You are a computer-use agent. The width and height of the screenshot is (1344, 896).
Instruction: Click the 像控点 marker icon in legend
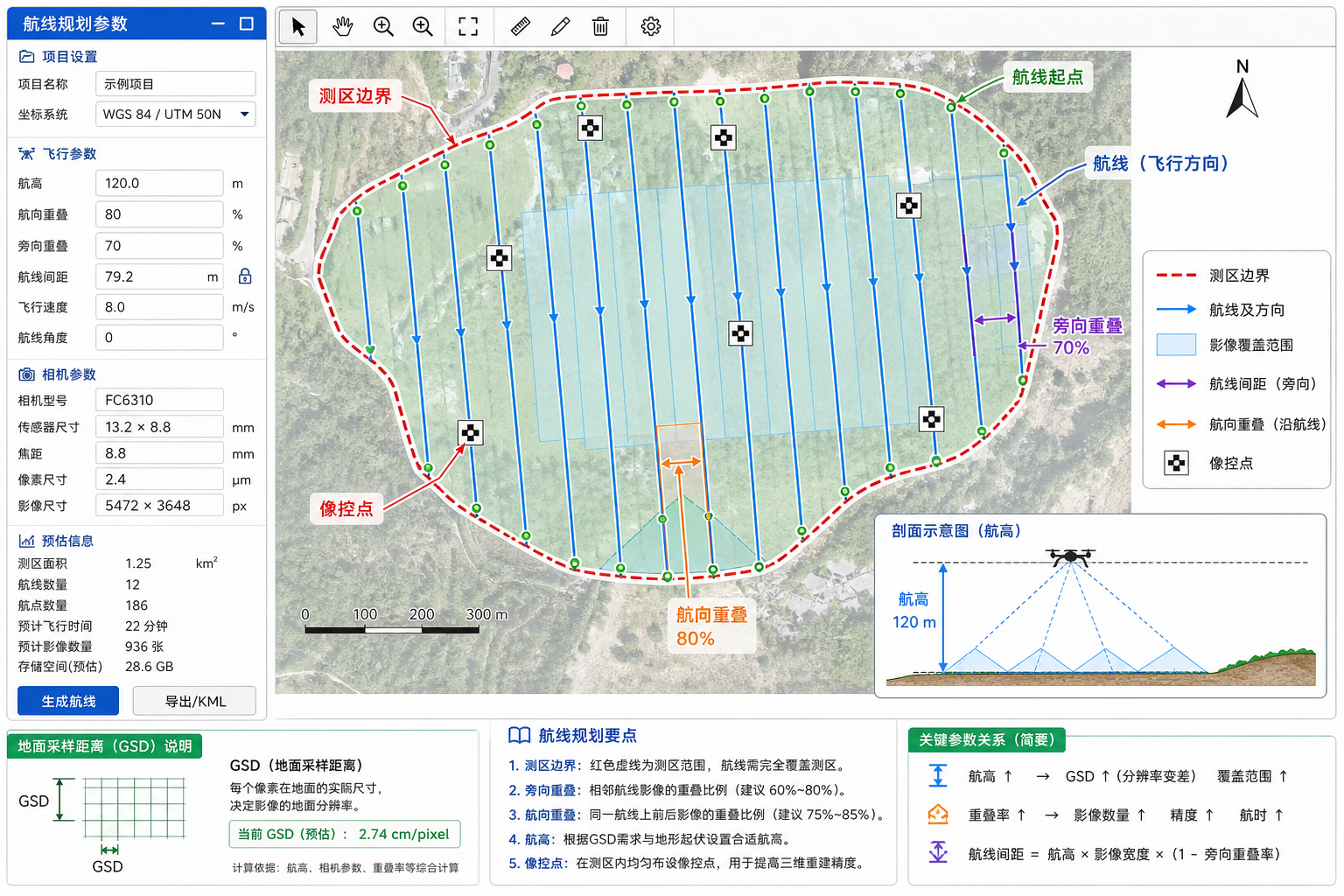(x=1177, y=463)
